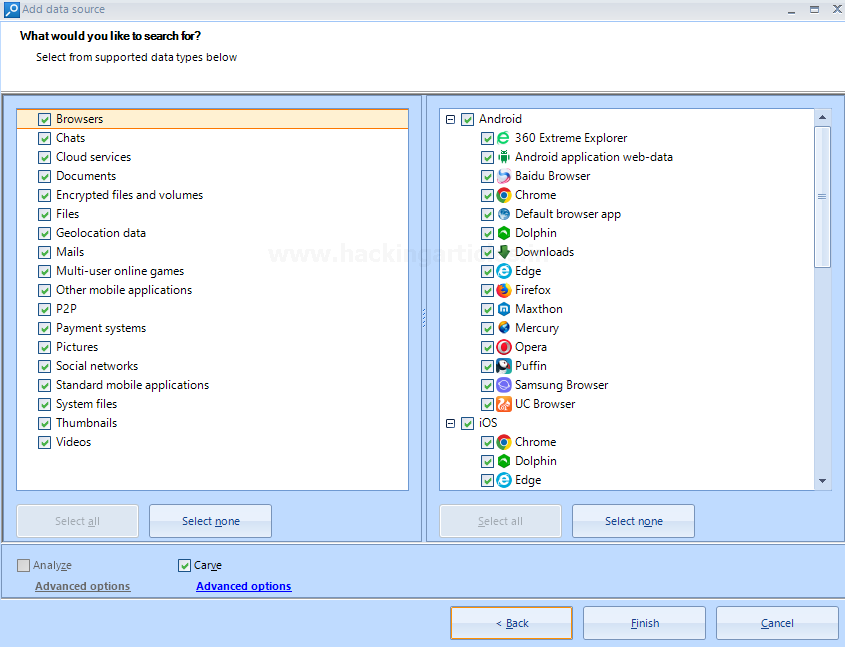
Task: Click the Maxthon browser icon
Action: (x=504, y=309)
